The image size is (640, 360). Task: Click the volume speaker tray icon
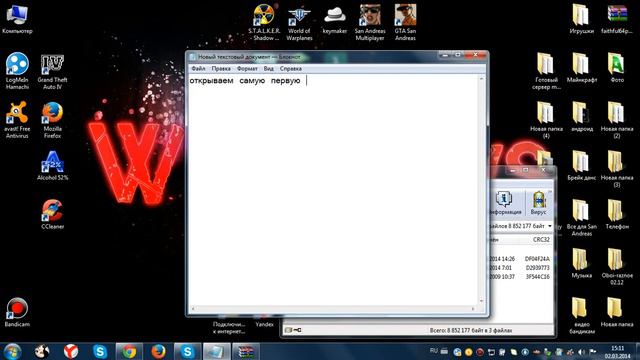point(581,352)
